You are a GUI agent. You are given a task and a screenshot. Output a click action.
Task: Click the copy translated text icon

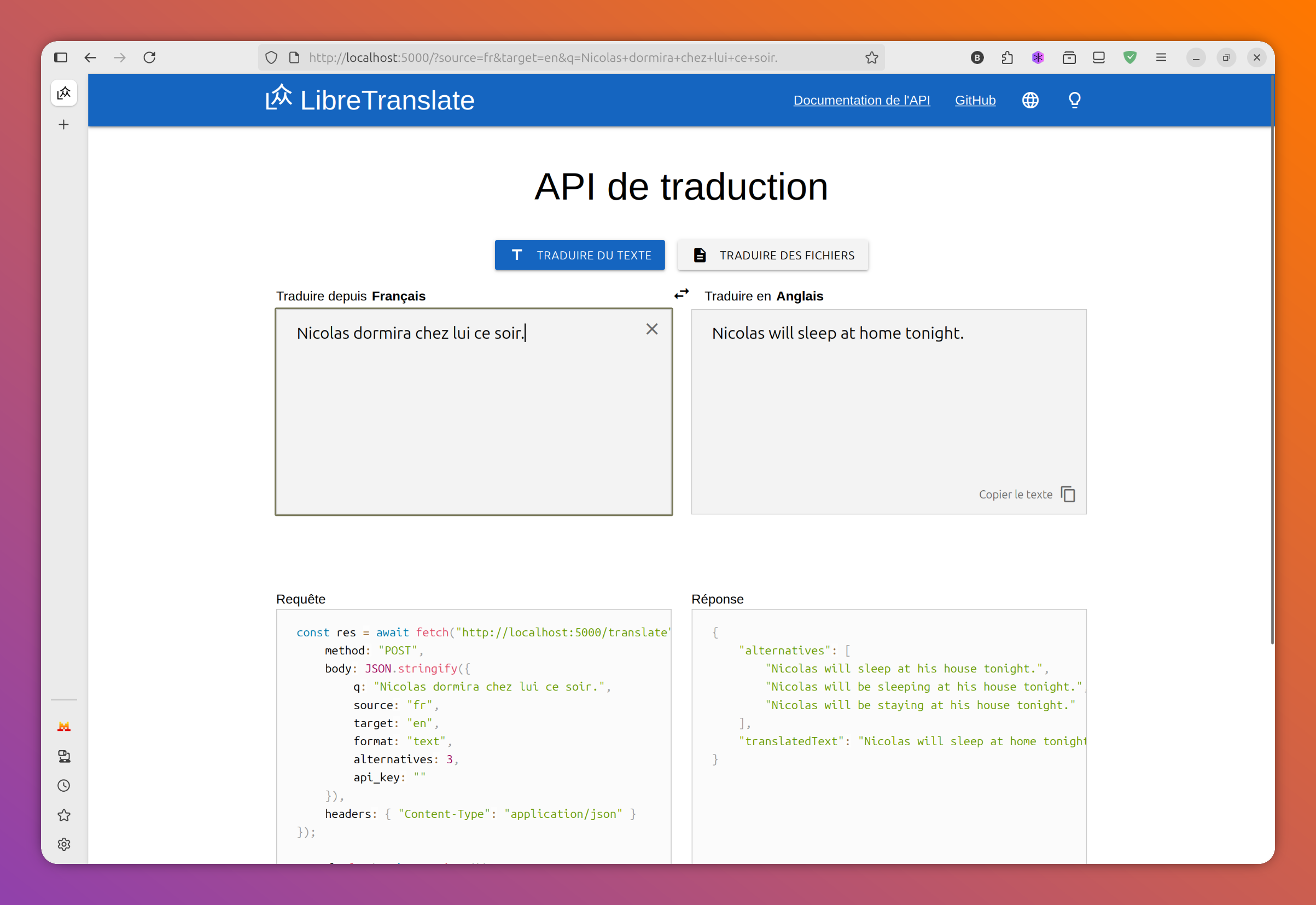(x=1068, y=494)
